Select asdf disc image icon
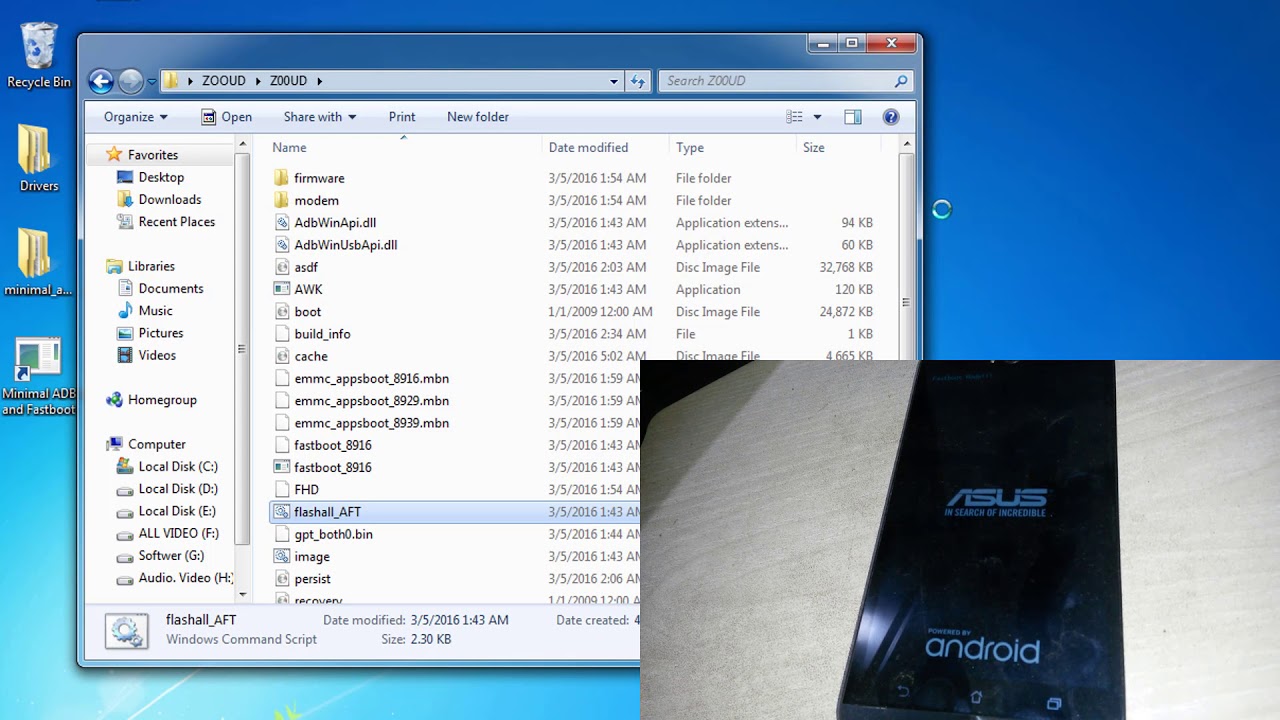The height and width of the screenshot is (720, 1280). [x=282, y=267]
